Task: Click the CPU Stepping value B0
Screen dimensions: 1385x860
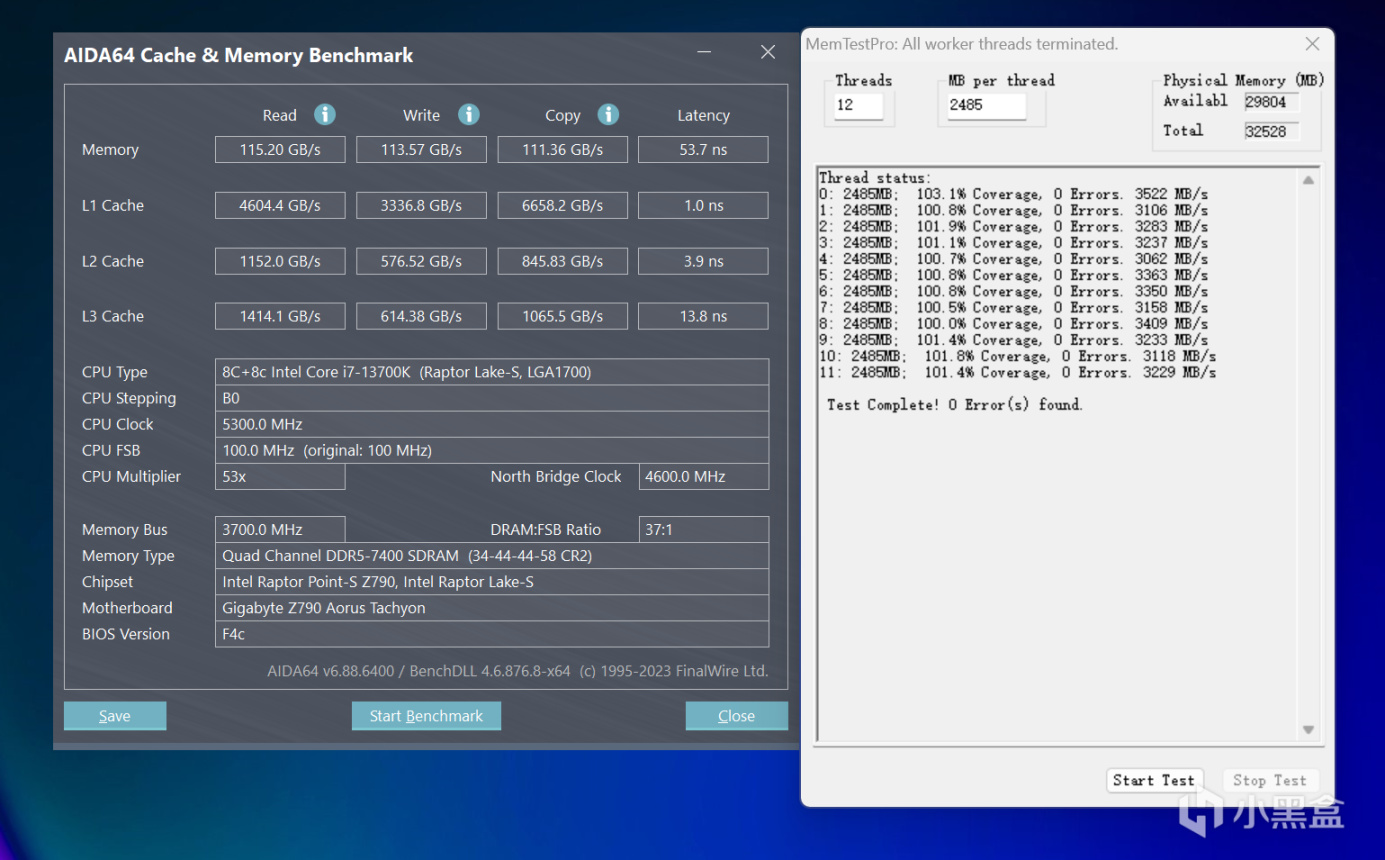Action: tap(492, 398)
